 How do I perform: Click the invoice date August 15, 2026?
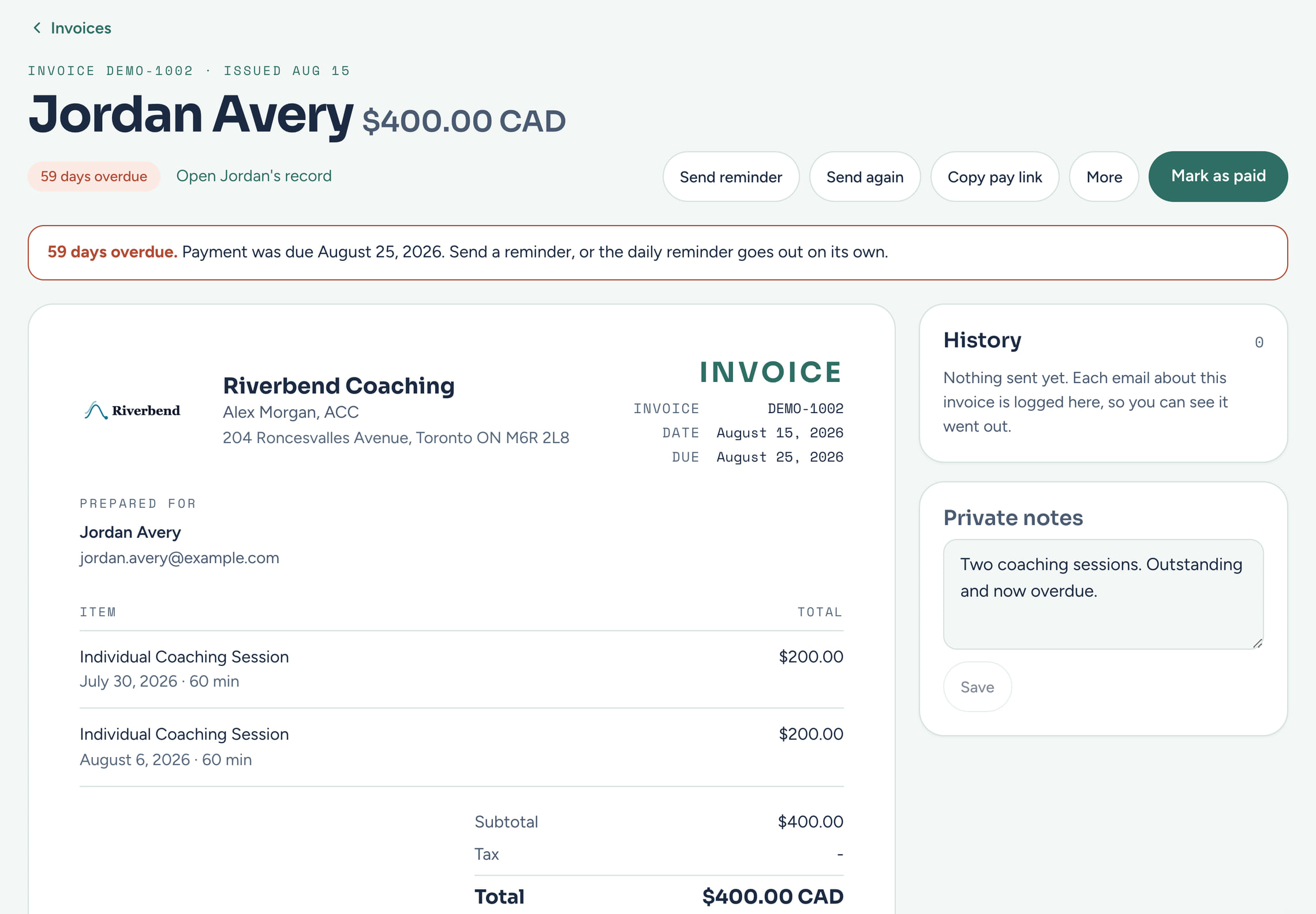point(780,433)
